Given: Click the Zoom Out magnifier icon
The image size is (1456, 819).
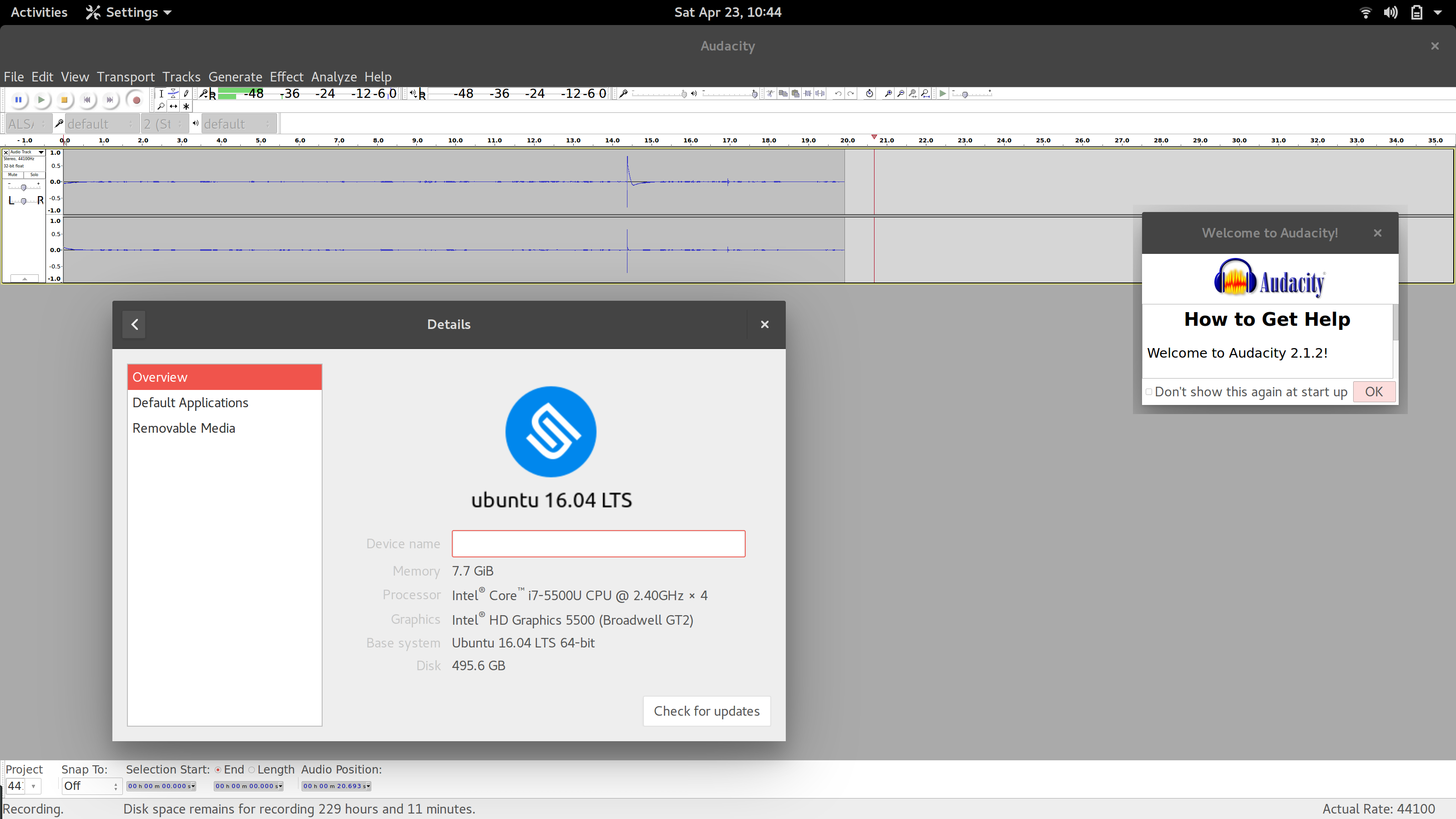Looking at the screenshot, I should click(x=900, y=94).
